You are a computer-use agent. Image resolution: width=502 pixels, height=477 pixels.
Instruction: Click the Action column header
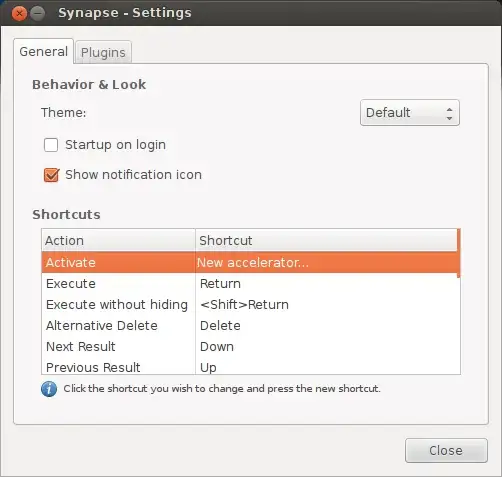(x=118, y=240)
